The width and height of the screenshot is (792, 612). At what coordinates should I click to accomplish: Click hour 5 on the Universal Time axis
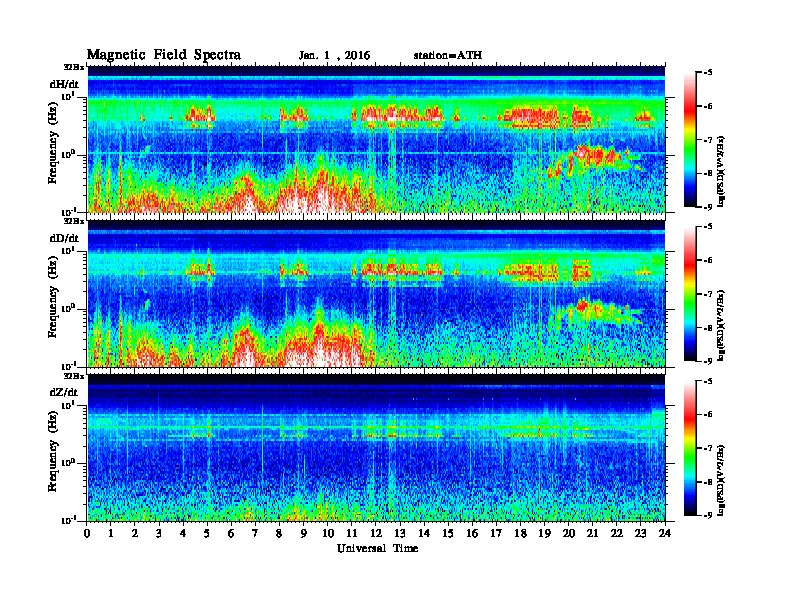click(208, 533)
